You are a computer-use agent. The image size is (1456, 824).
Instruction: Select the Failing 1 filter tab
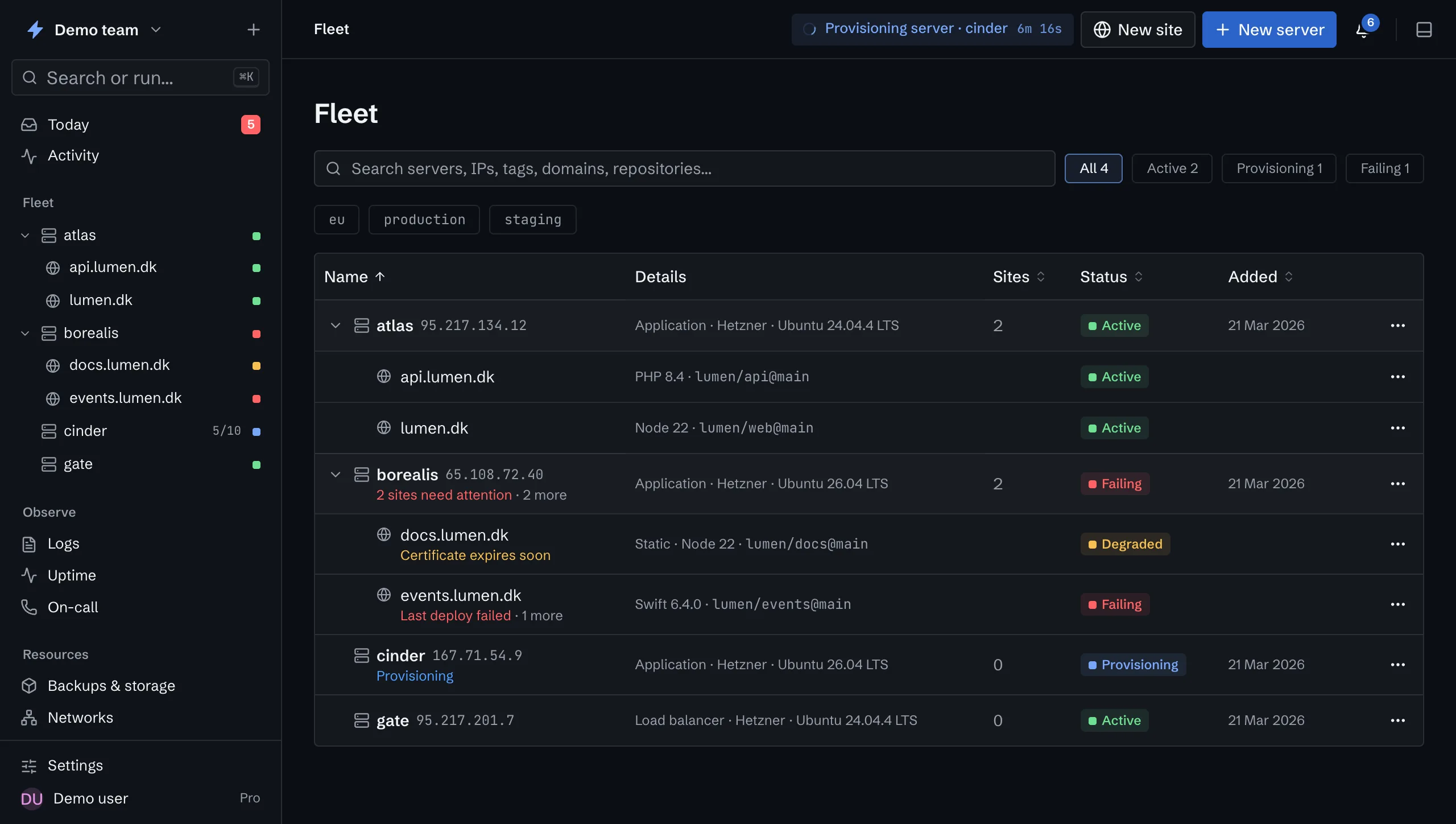1385,168
